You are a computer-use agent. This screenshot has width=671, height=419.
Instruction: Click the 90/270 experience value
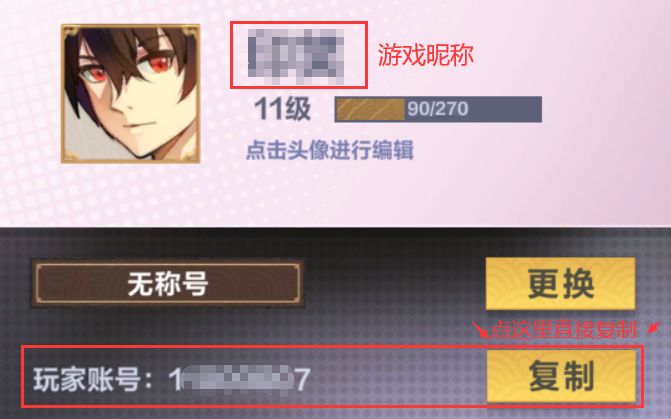[437, 109]
